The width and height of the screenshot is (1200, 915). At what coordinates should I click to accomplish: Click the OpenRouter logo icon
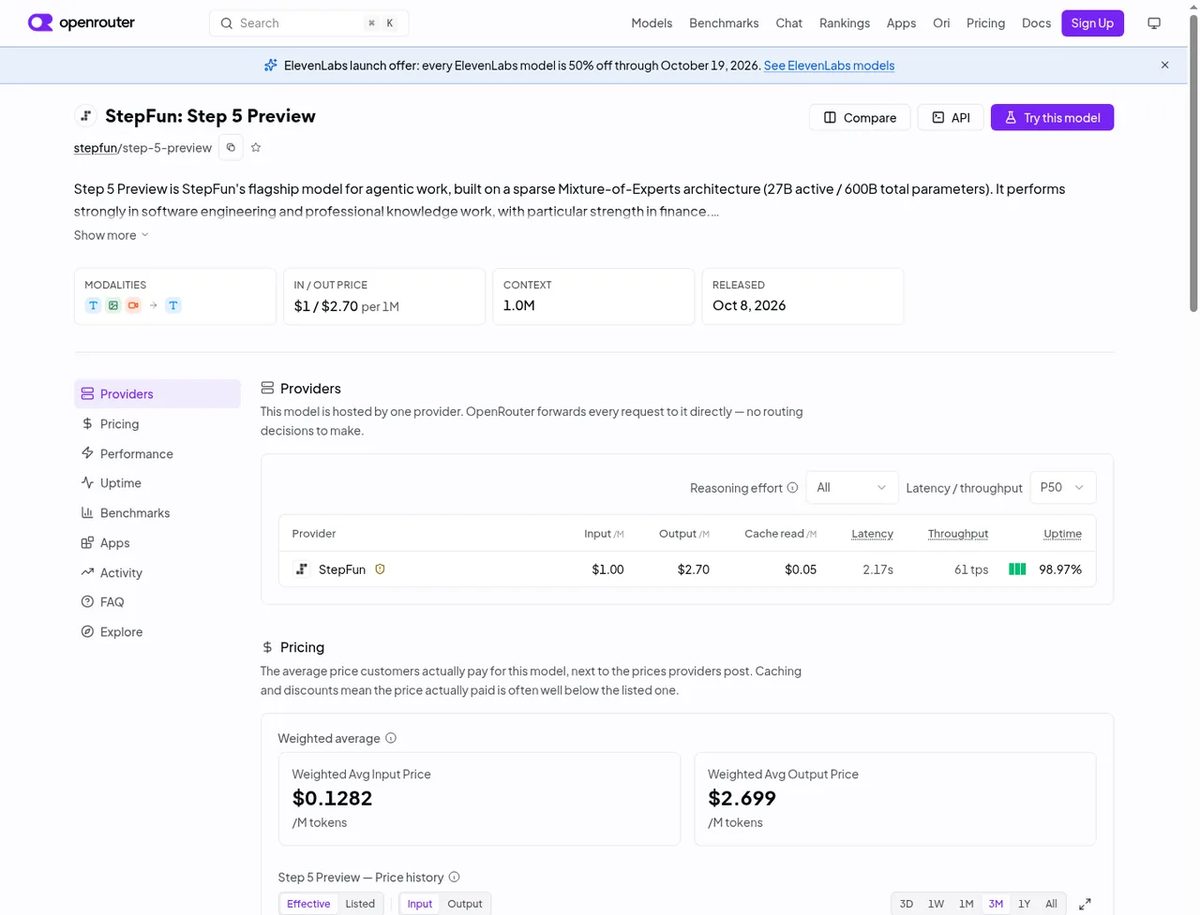point(40,22)
